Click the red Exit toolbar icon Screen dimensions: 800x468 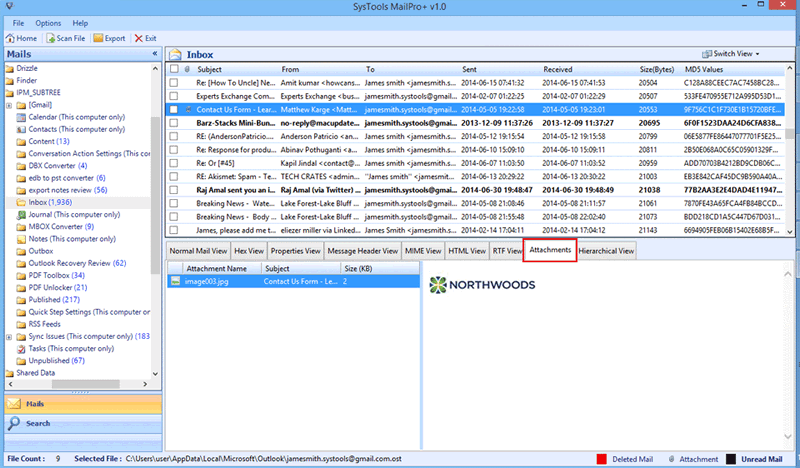(x=139, y=38)
